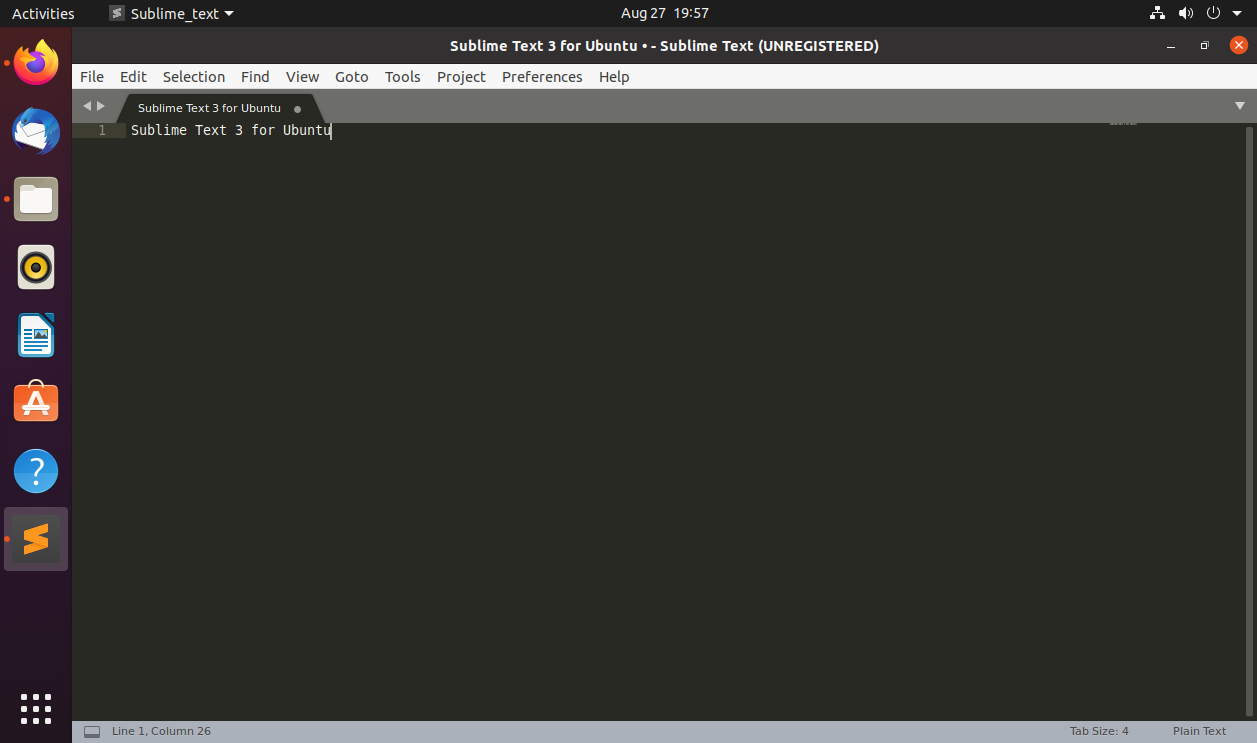The width and height of the screenshot is (1257, 743).
Task: Change Tab Size: 4 setting
Action: click(x=1099, y=731)
